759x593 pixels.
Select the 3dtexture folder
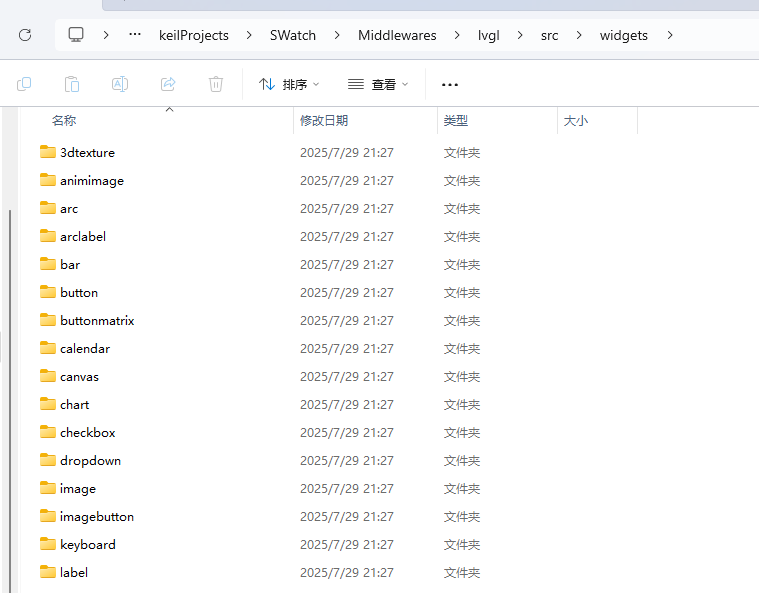coord(87,153)
